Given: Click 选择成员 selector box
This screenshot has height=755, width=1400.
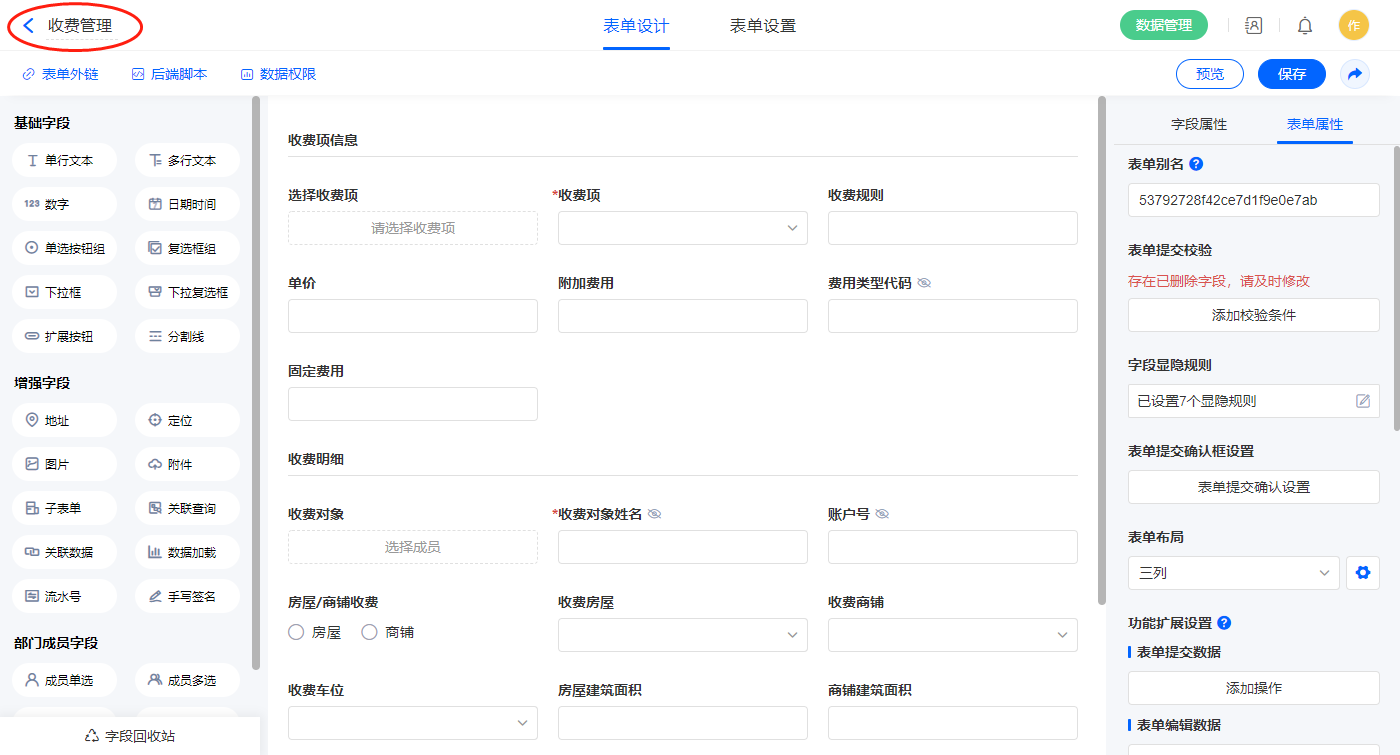Looking at the screenshot, I should click(x=413, y=547).
